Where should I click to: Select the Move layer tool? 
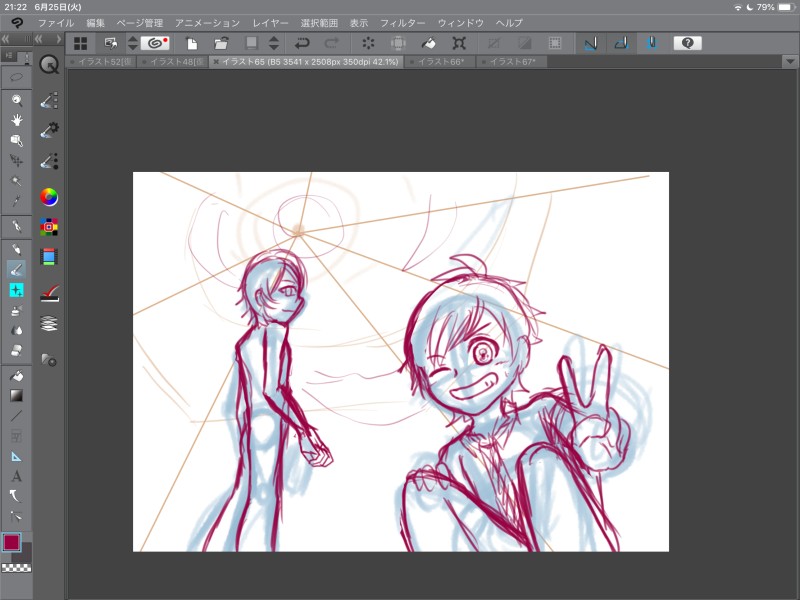[x=16, y=161]
